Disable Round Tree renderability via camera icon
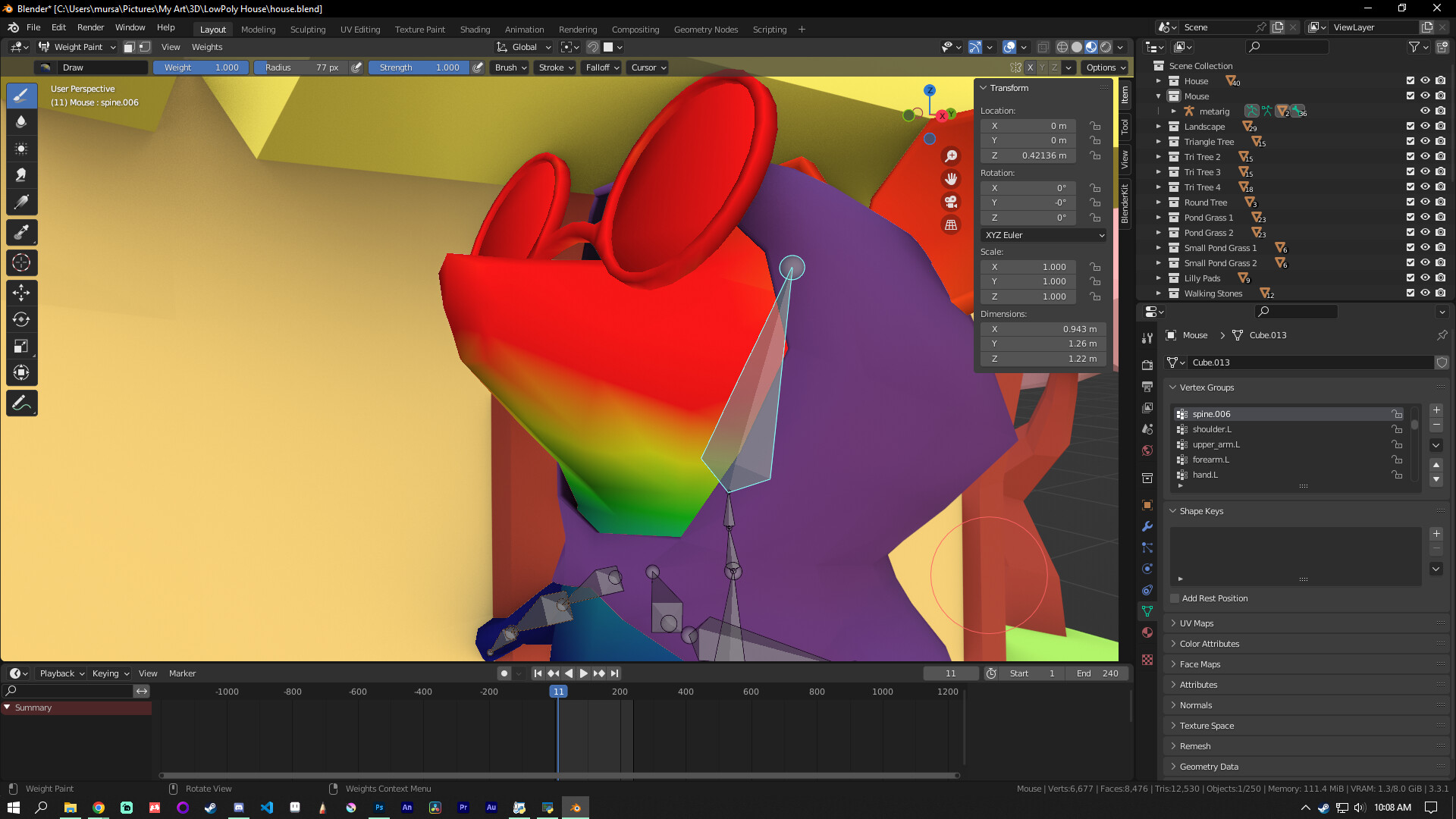The height and width of the screenshot is (819, 1456). click(1440, 202)
